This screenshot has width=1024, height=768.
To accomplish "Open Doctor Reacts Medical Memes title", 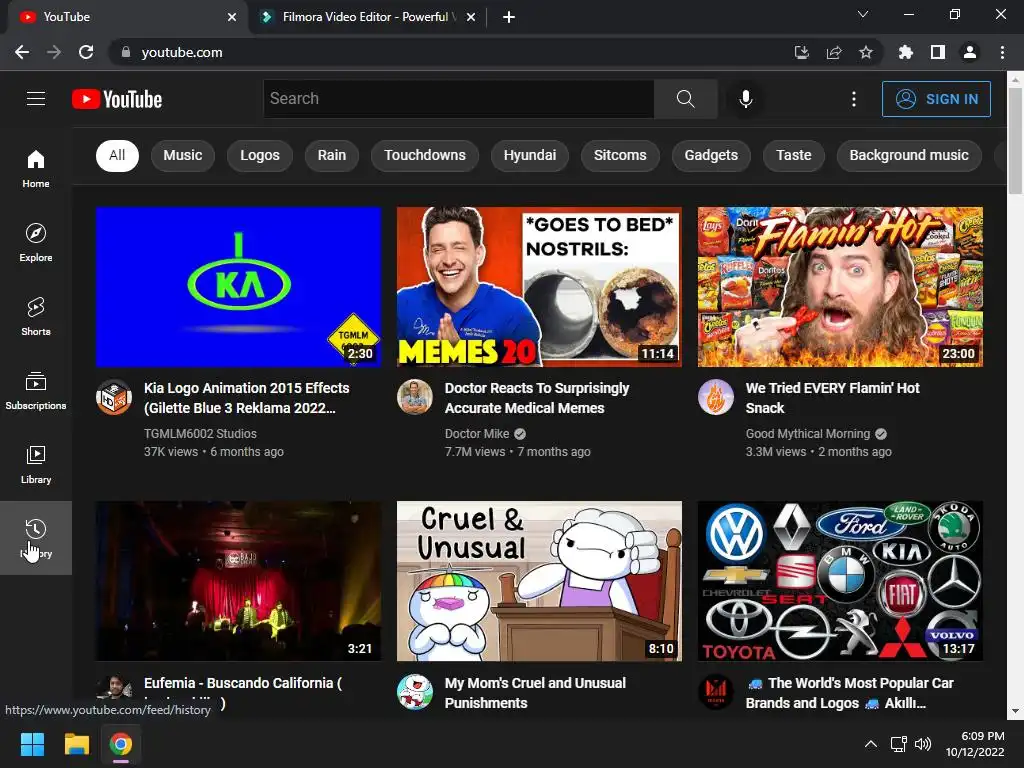I will (537, 398).
